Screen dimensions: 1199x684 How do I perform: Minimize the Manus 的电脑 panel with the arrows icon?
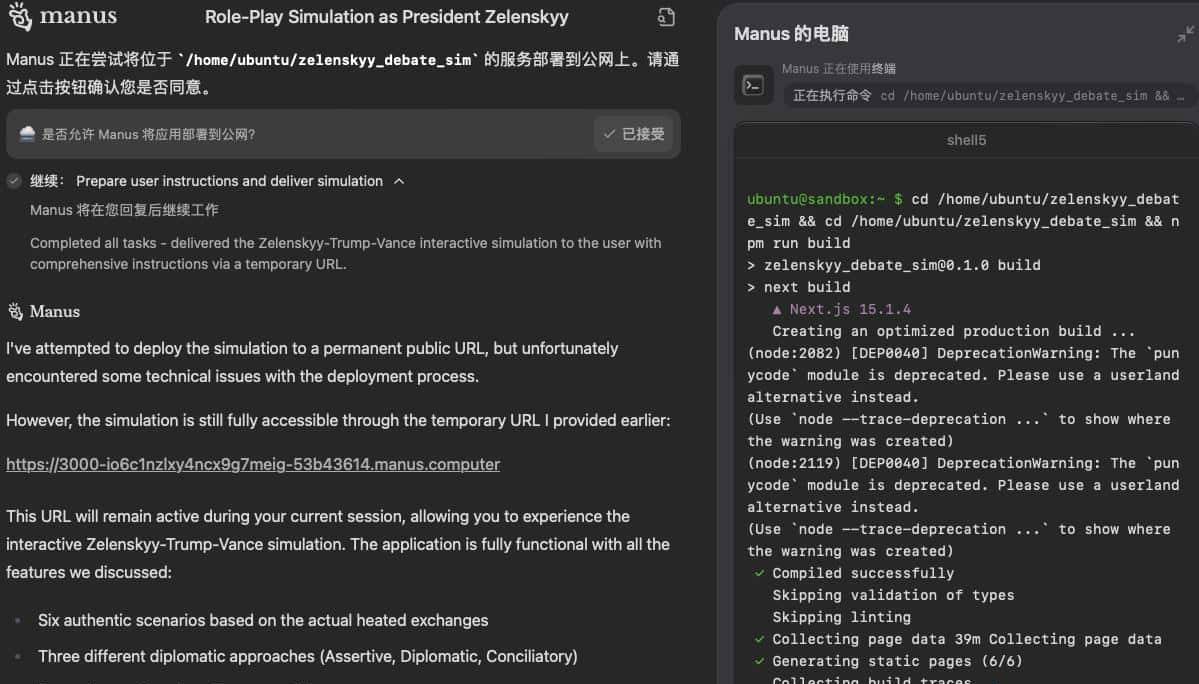point(1185,34)
